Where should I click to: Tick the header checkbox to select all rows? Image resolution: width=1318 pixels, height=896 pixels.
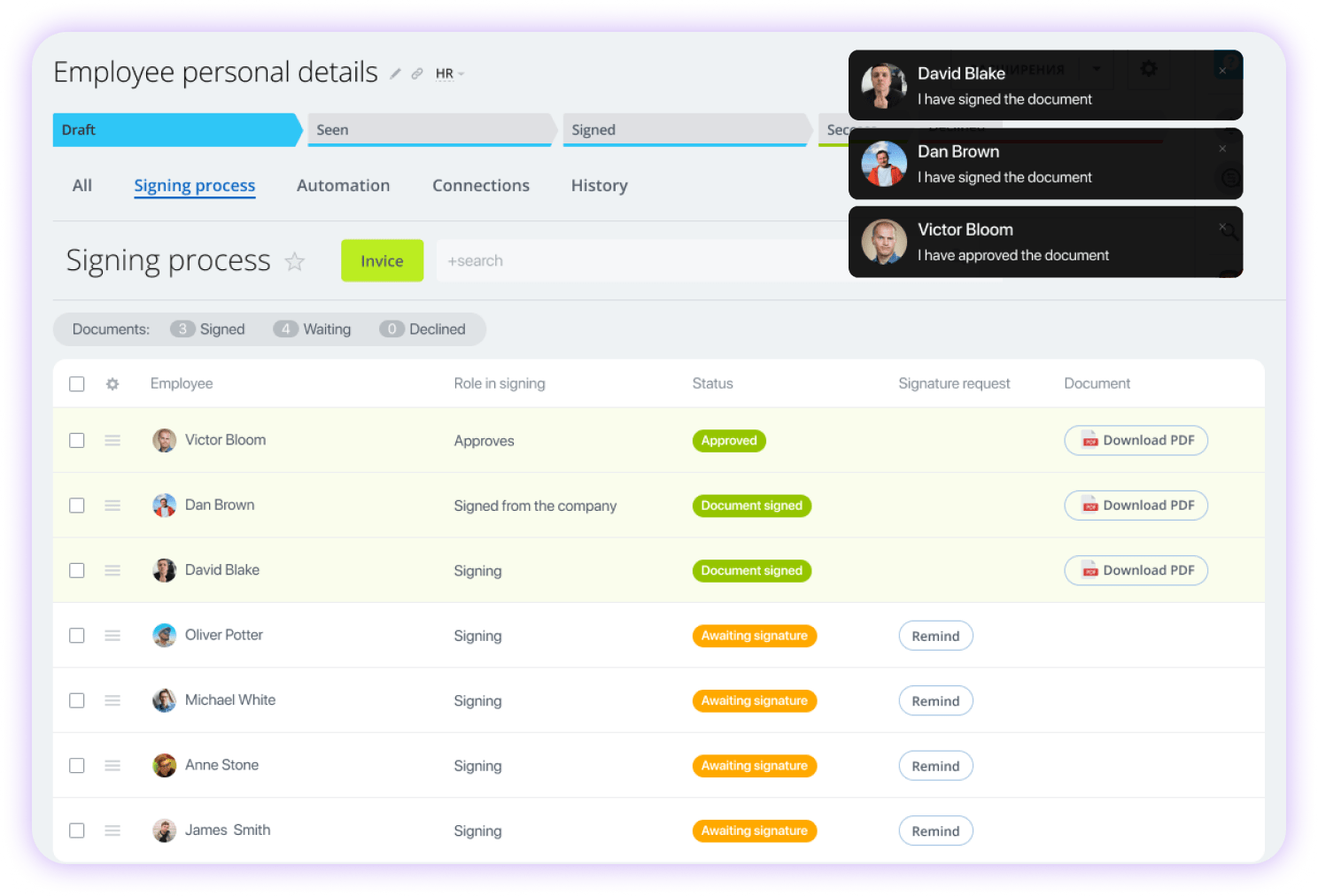point(77,383)
